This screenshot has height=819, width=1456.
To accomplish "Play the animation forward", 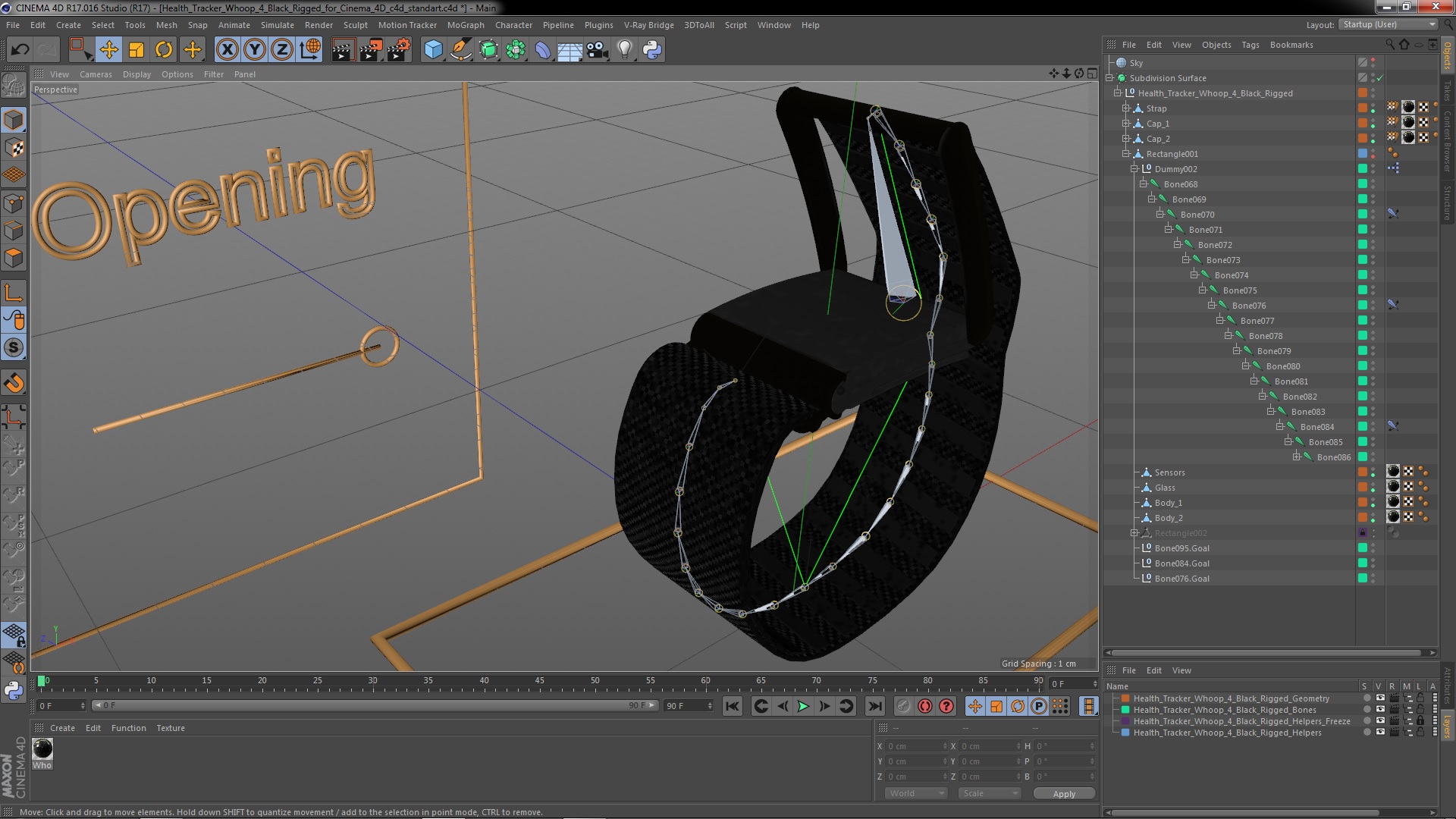I will pos(803,707).
